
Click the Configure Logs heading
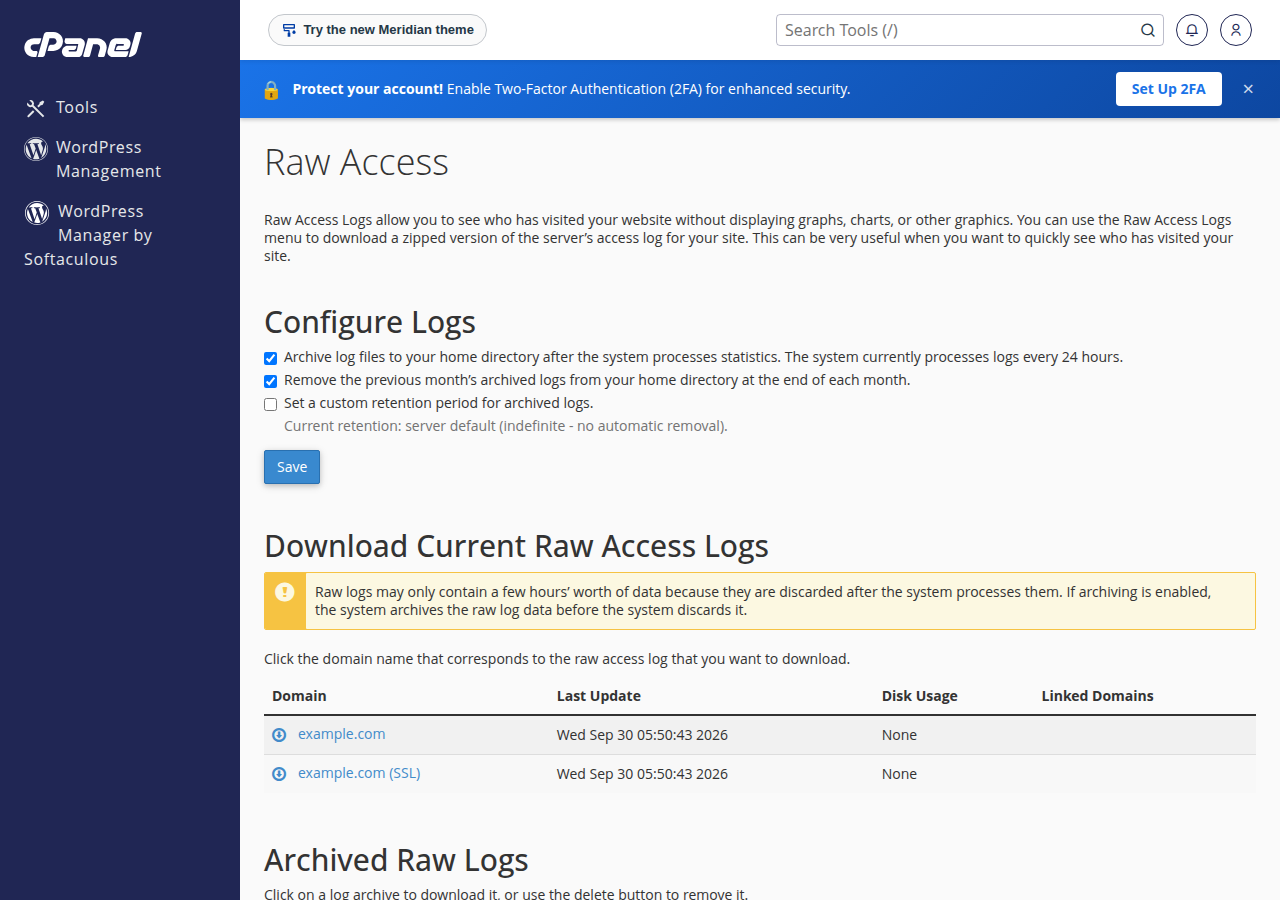click(370, 322)
